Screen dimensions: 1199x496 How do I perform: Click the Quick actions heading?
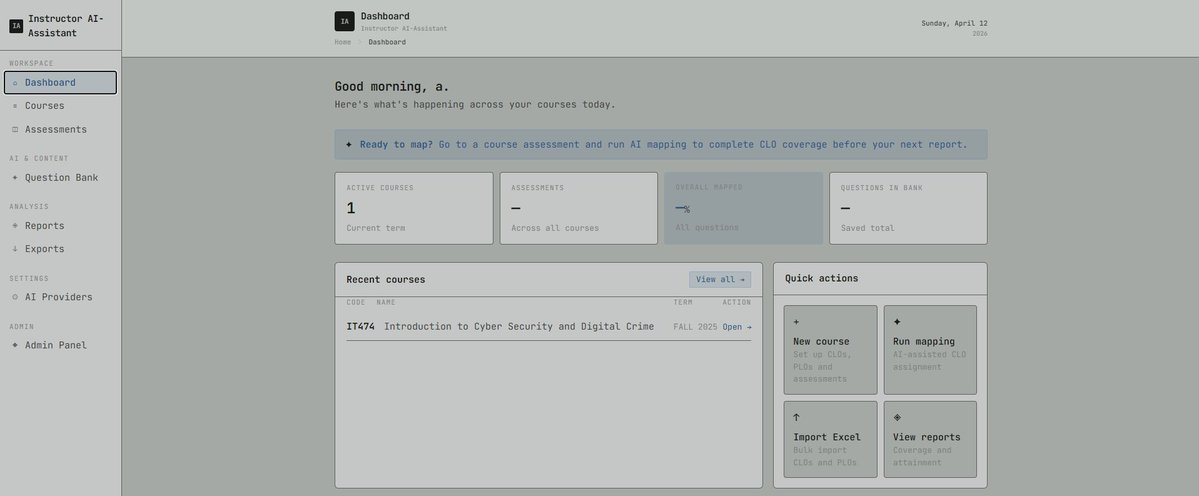pyautogui.click(x=821, y=278)
